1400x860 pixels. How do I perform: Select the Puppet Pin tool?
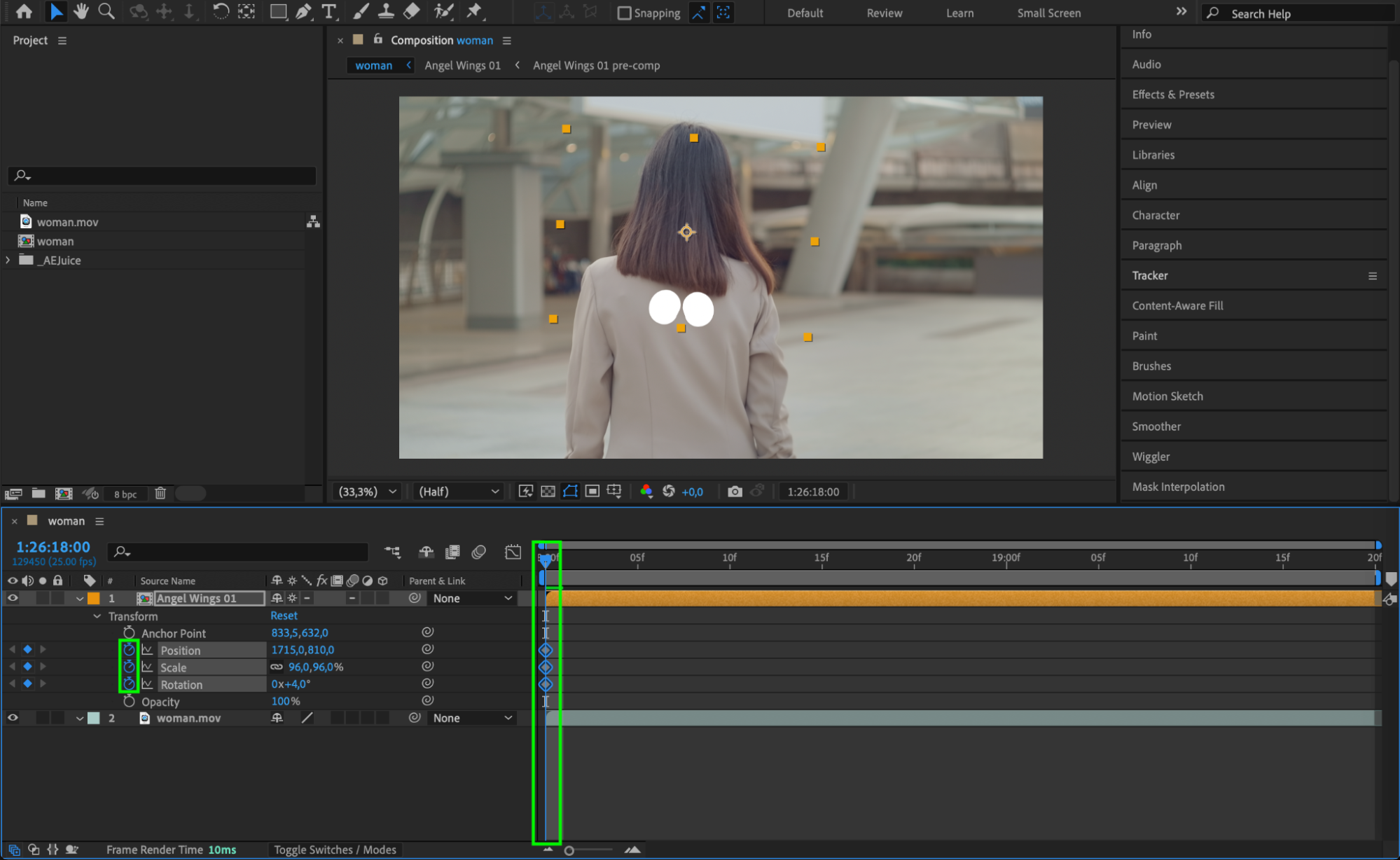tap(474, 11)
